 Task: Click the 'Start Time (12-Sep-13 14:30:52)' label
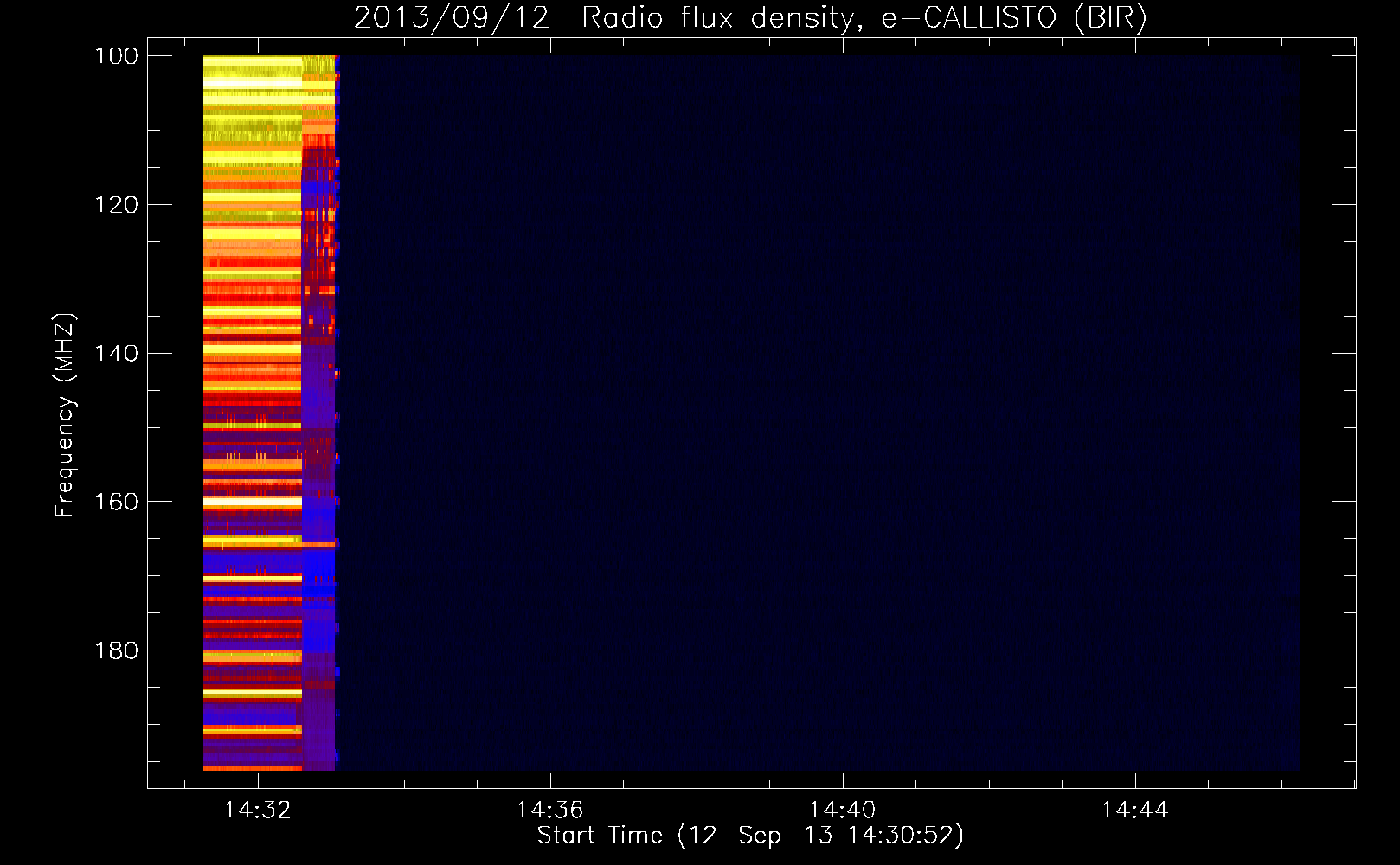[750, 836]
